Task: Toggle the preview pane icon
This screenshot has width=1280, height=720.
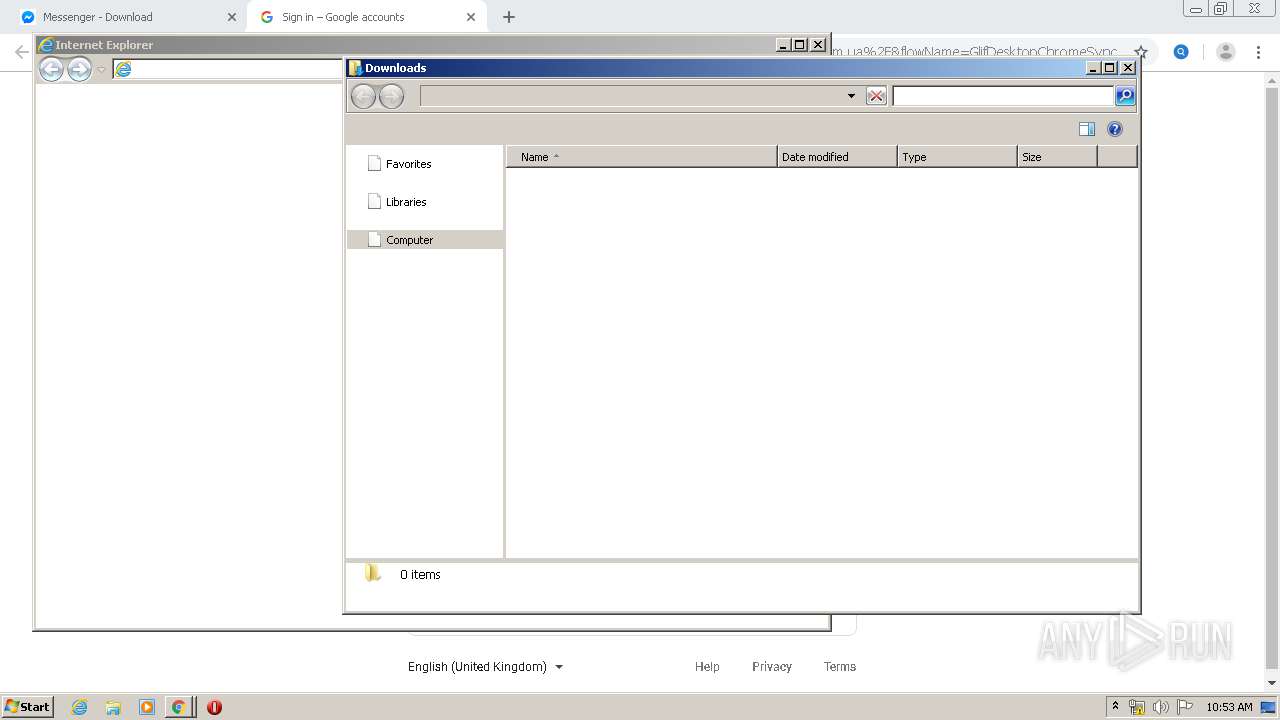Action: click(x=1087, y=129)
